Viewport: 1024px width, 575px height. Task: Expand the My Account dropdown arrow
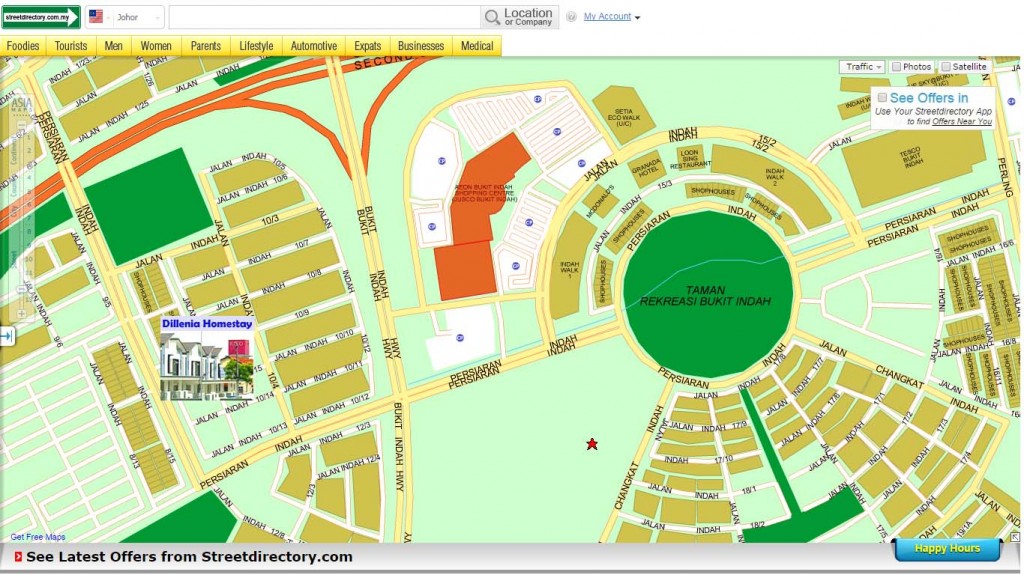coord(637,18)
